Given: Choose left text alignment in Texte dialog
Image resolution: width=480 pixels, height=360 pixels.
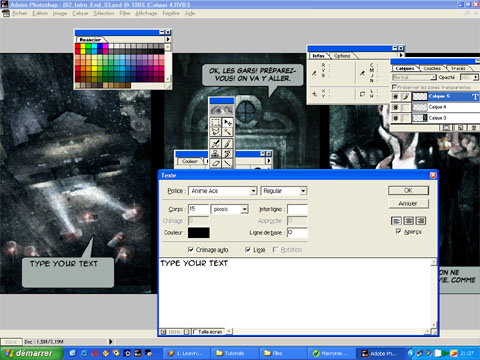Looking at the screenshot, I should (396, 221).
